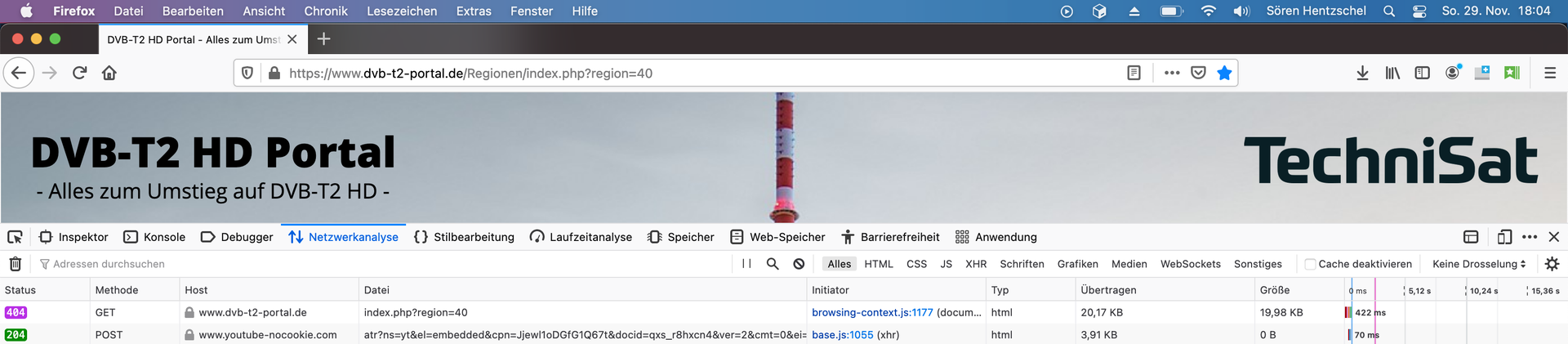Open the Chronik menu
Viewport: 1568px width, 344px height.
tap(326, 11)
